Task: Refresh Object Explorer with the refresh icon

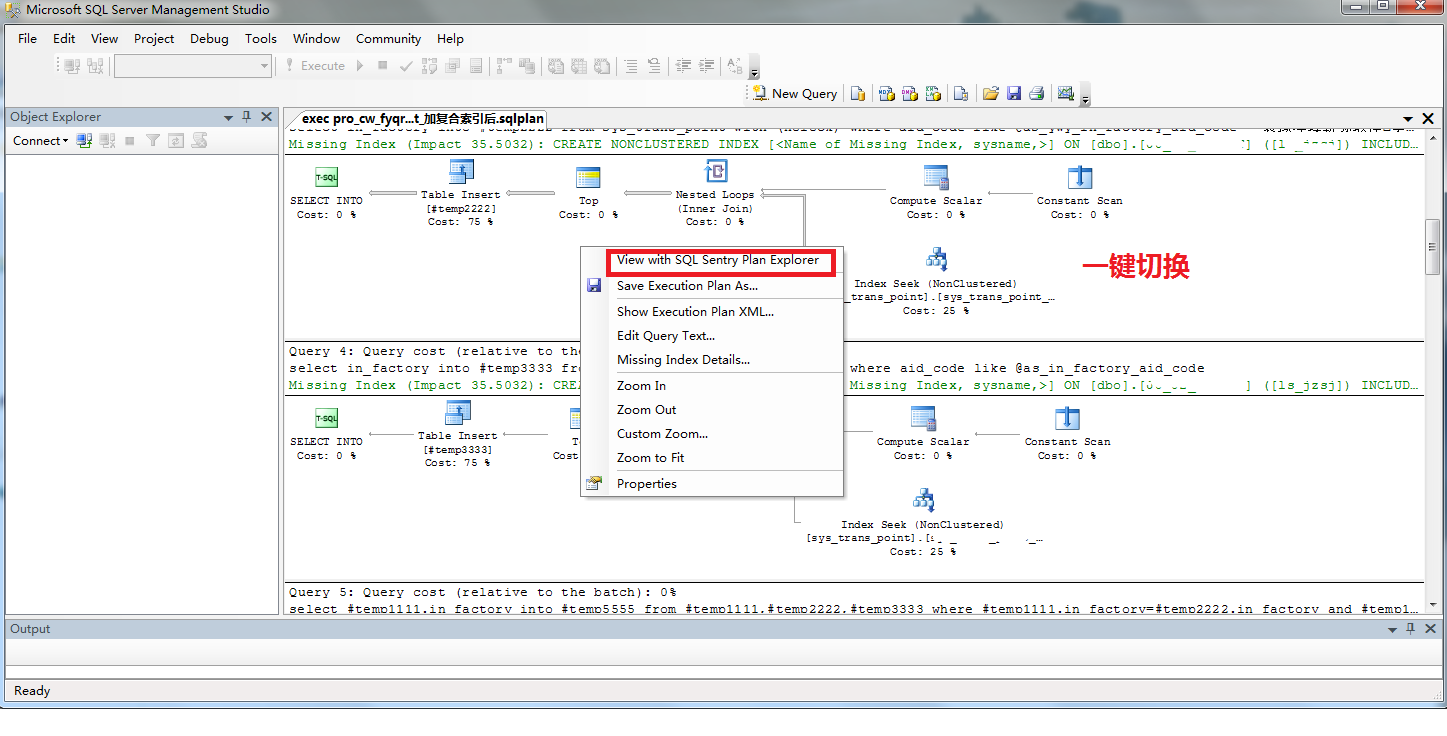Action: coord(175,141)
